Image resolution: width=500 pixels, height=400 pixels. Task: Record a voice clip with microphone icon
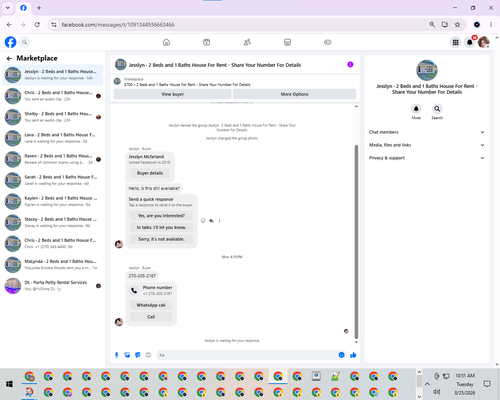click(x=117, y=355)
